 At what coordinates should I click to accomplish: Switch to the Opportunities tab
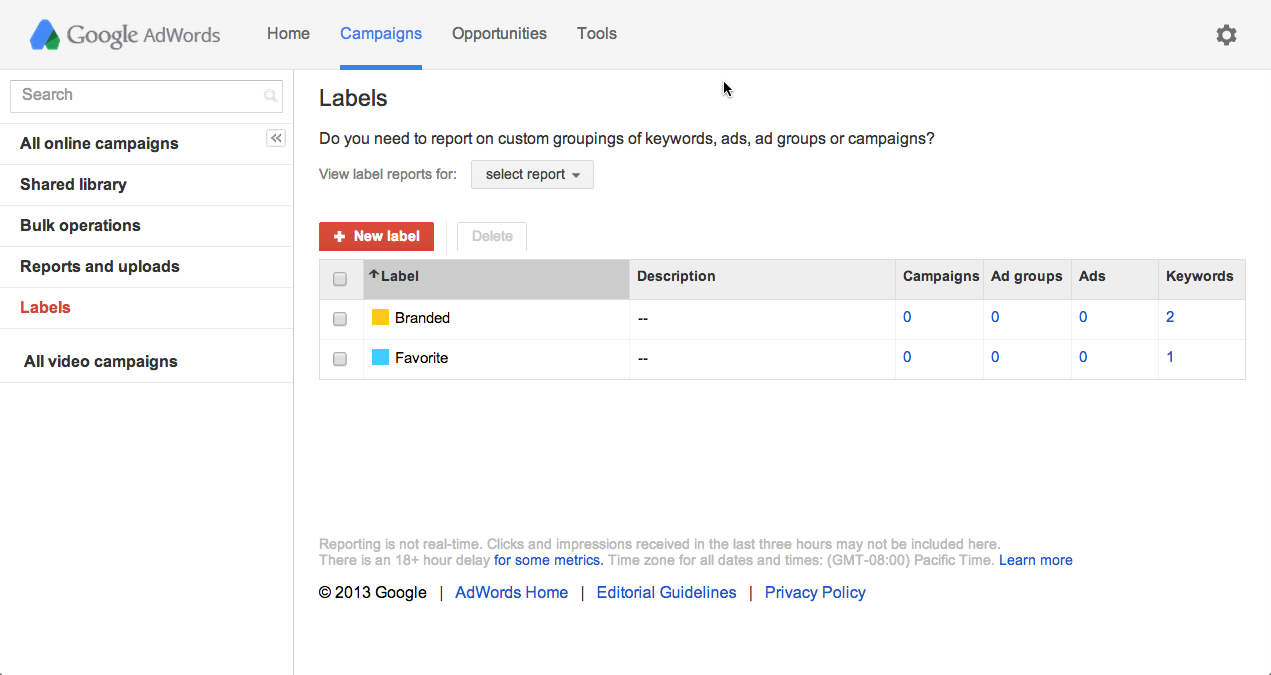[x=499, y=34]
